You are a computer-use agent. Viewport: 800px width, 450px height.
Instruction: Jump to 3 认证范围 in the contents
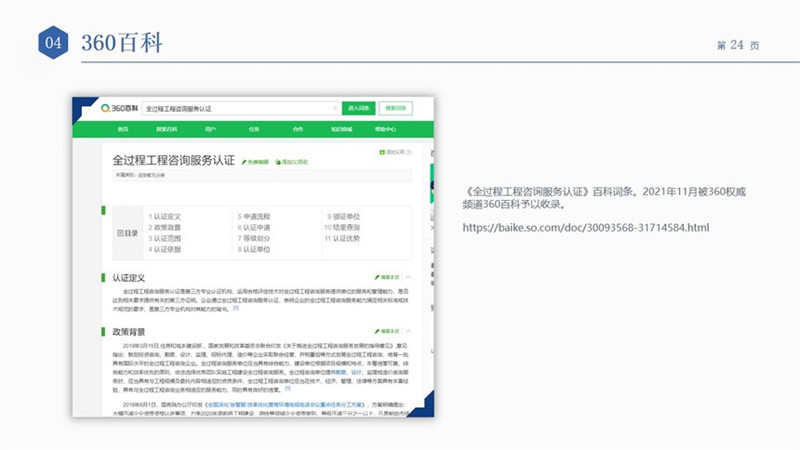165,238
